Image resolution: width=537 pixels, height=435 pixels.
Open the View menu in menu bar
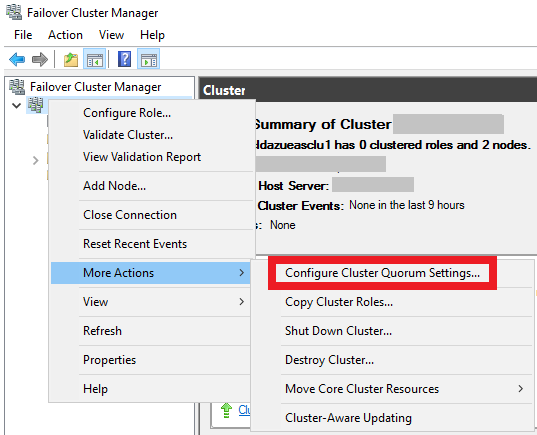click(x=111, y=35)
